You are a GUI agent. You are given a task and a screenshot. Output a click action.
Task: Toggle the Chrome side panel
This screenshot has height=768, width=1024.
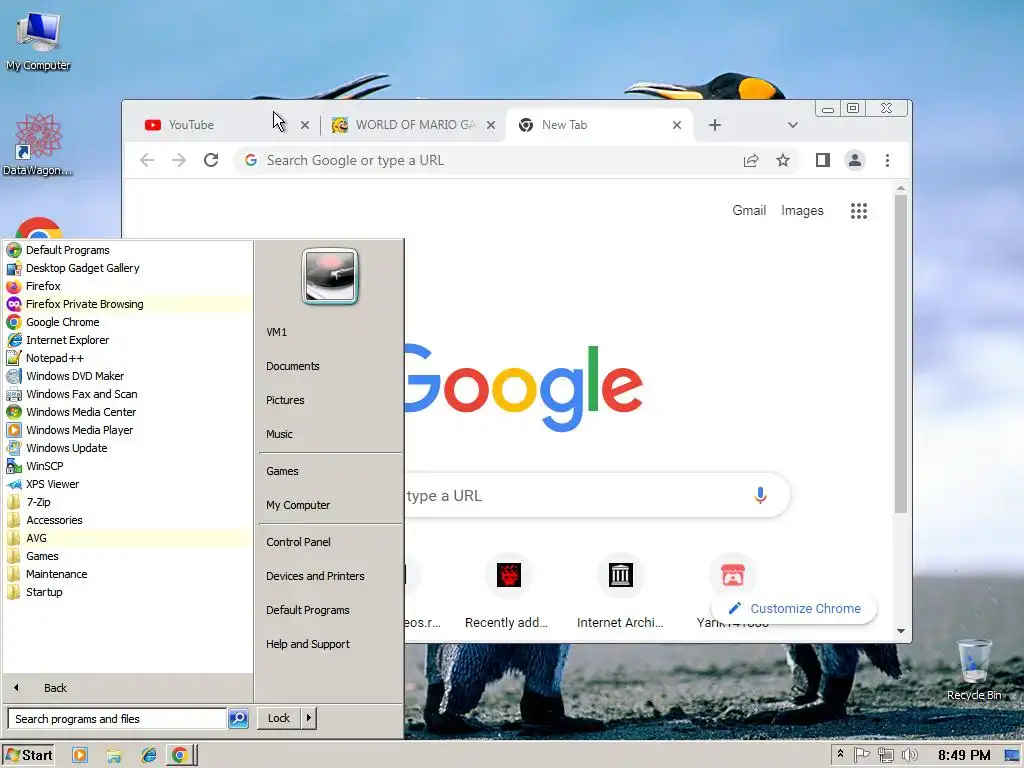click(x=822, y=160)
